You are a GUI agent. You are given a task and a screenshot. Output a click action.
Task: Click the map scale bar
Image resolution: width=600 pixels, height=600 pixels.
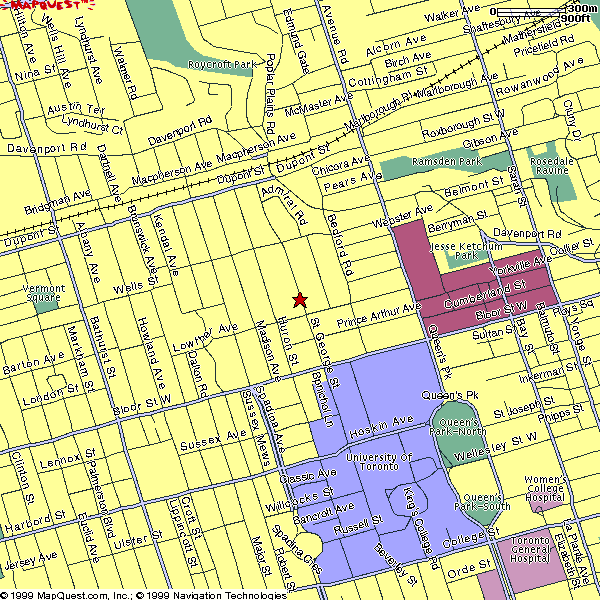(541, 13)
